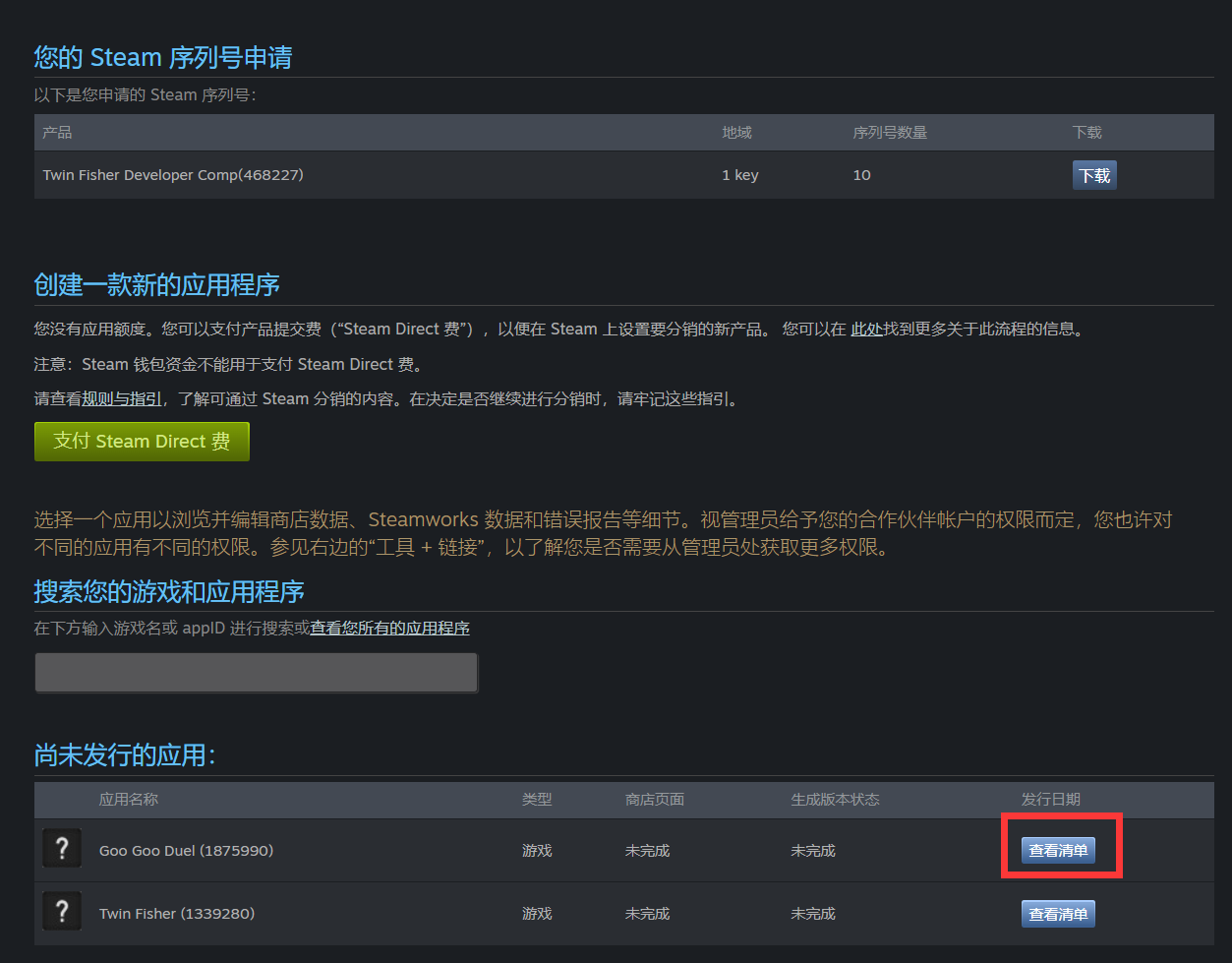Click the 查看您所有的应用程序 link
This screenshot has width=1232, height=963.
(x=389, y=628)
